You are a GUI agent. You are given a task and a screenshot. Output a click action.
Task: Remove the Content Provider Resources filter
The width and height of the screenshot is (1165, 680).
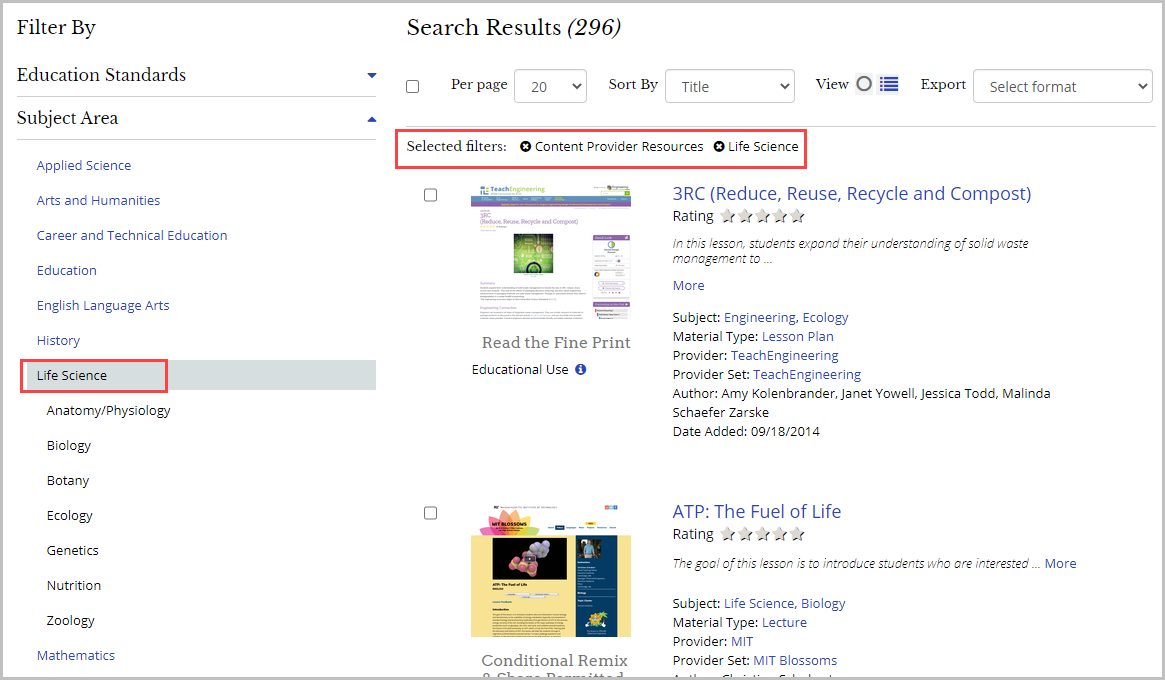tap(525, 146)
